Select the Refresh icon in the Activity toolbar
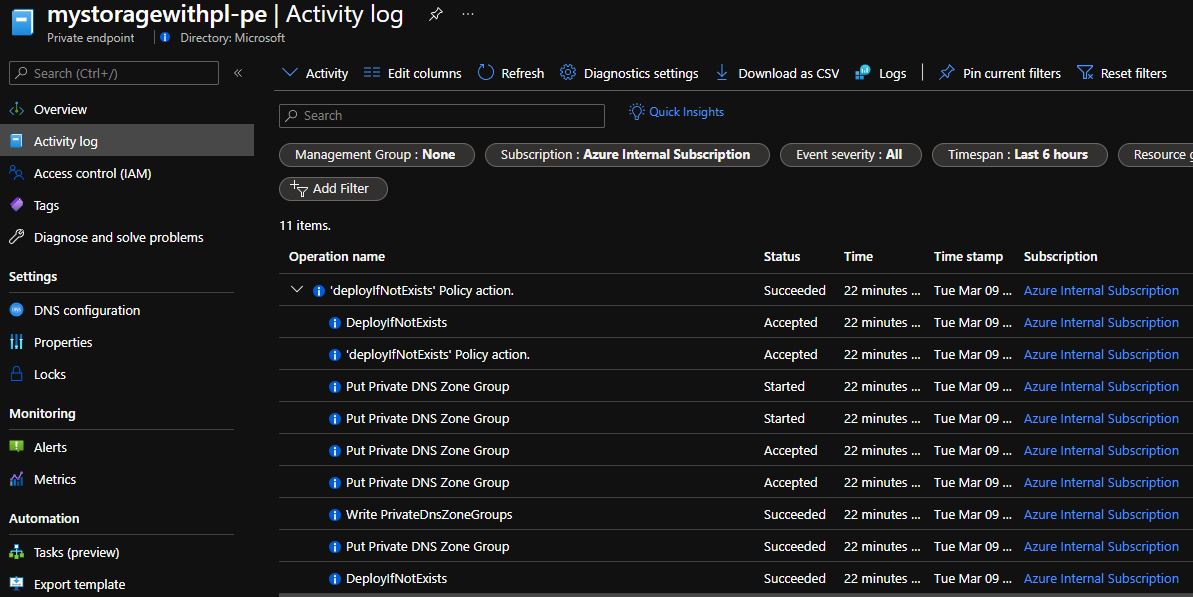 click(484, 72)
